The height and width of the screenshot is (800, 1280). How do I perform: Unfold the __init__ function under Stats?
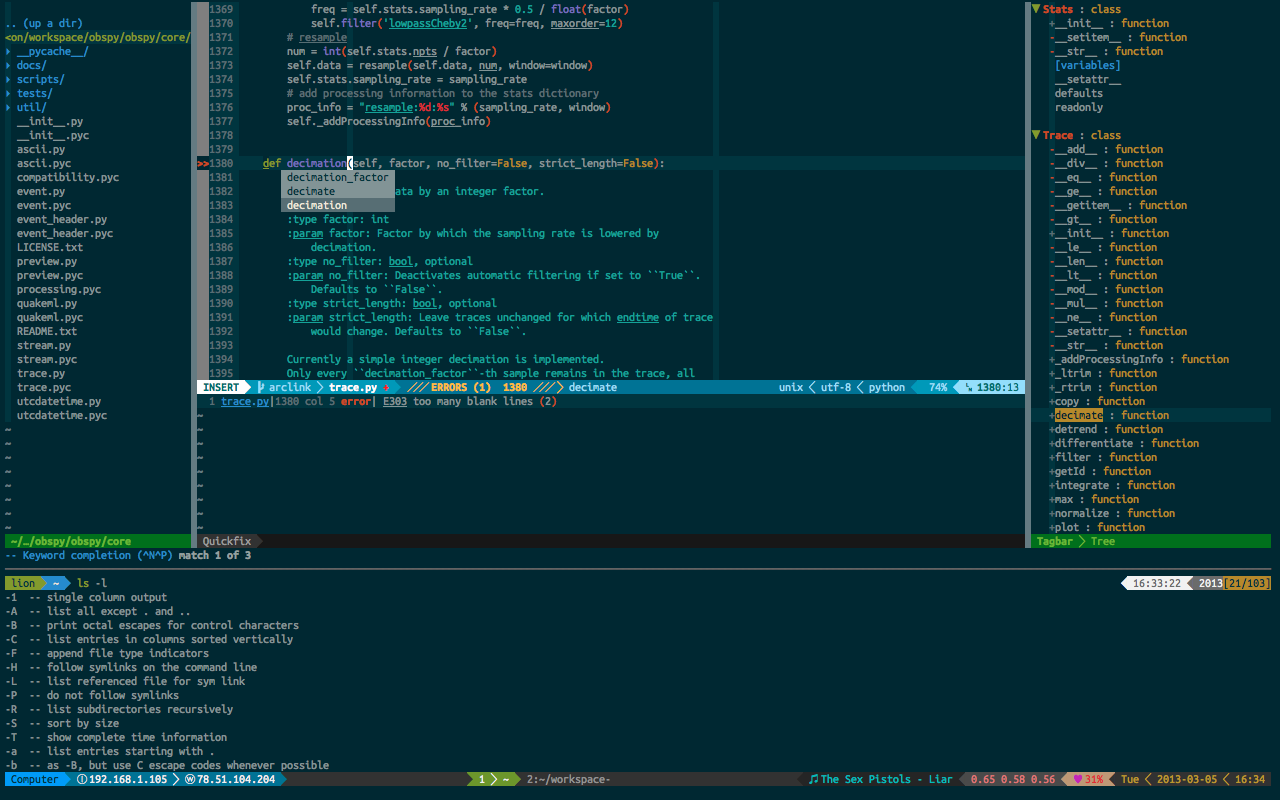coord(1052,23)
